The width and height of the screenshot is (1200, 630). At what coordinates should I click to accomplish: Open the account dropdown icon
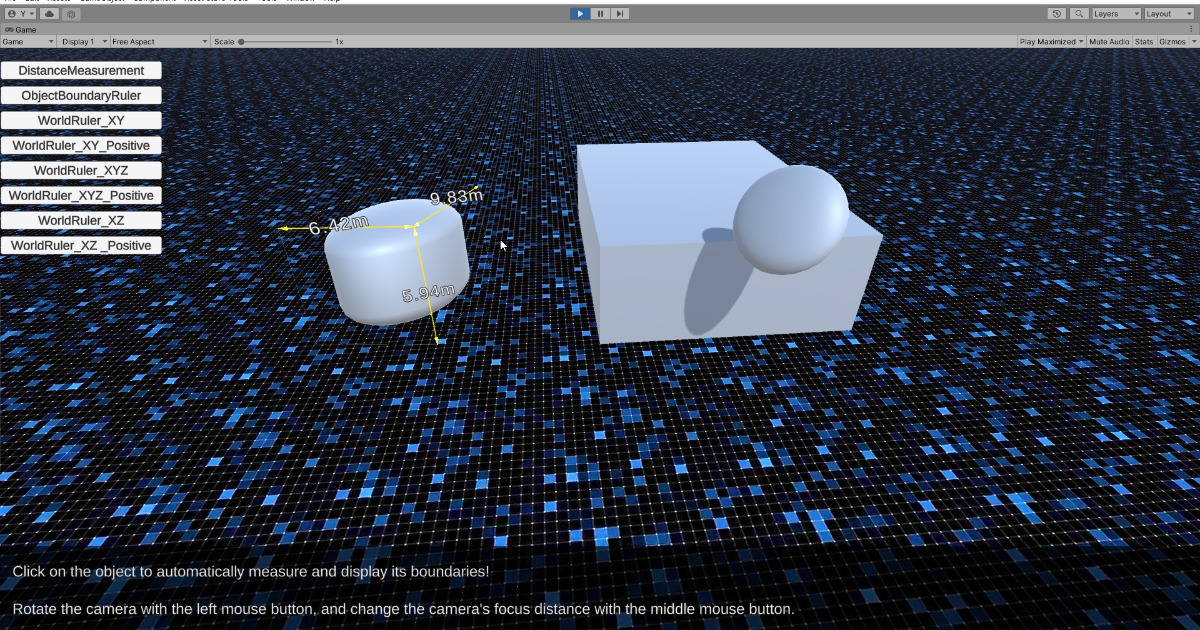tap(20, 14)
